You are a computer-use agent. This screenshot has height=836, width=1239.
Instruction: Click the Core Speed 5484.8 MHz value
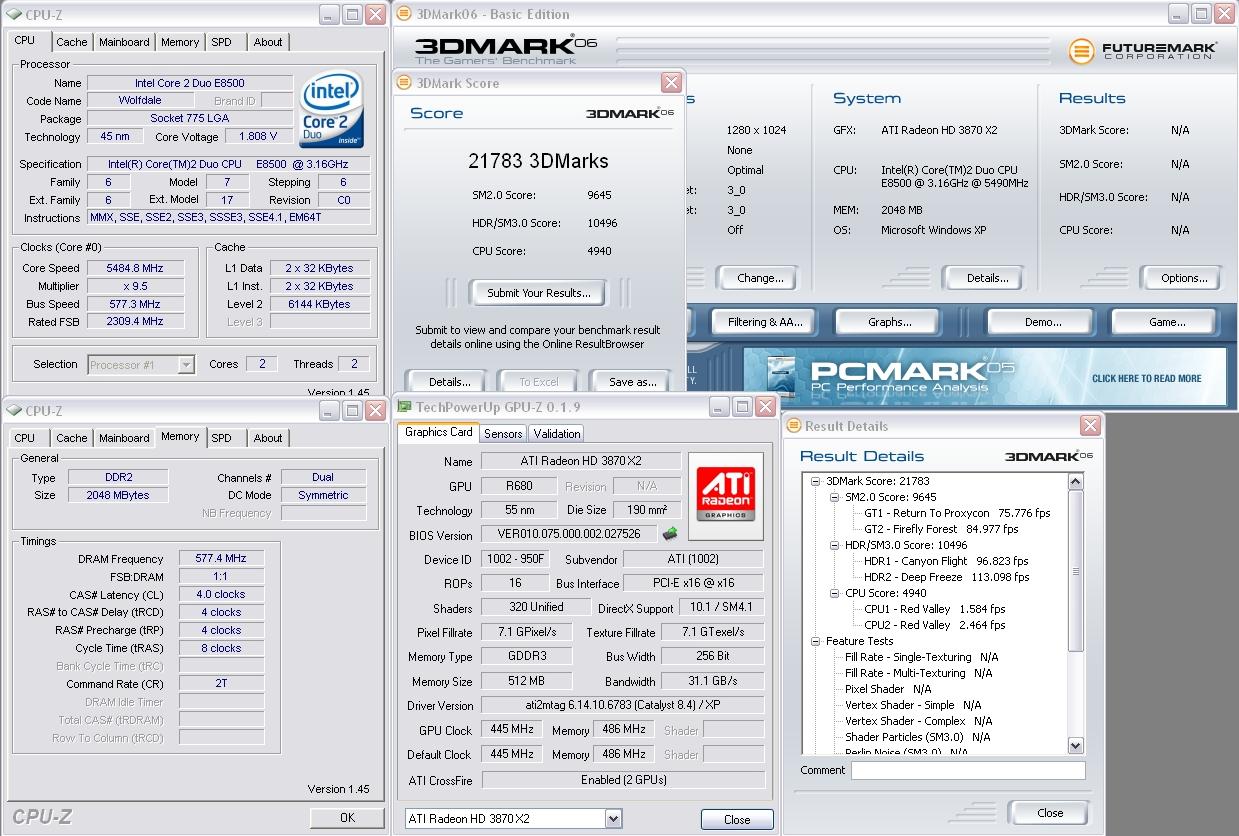click(x=135, y=268)
